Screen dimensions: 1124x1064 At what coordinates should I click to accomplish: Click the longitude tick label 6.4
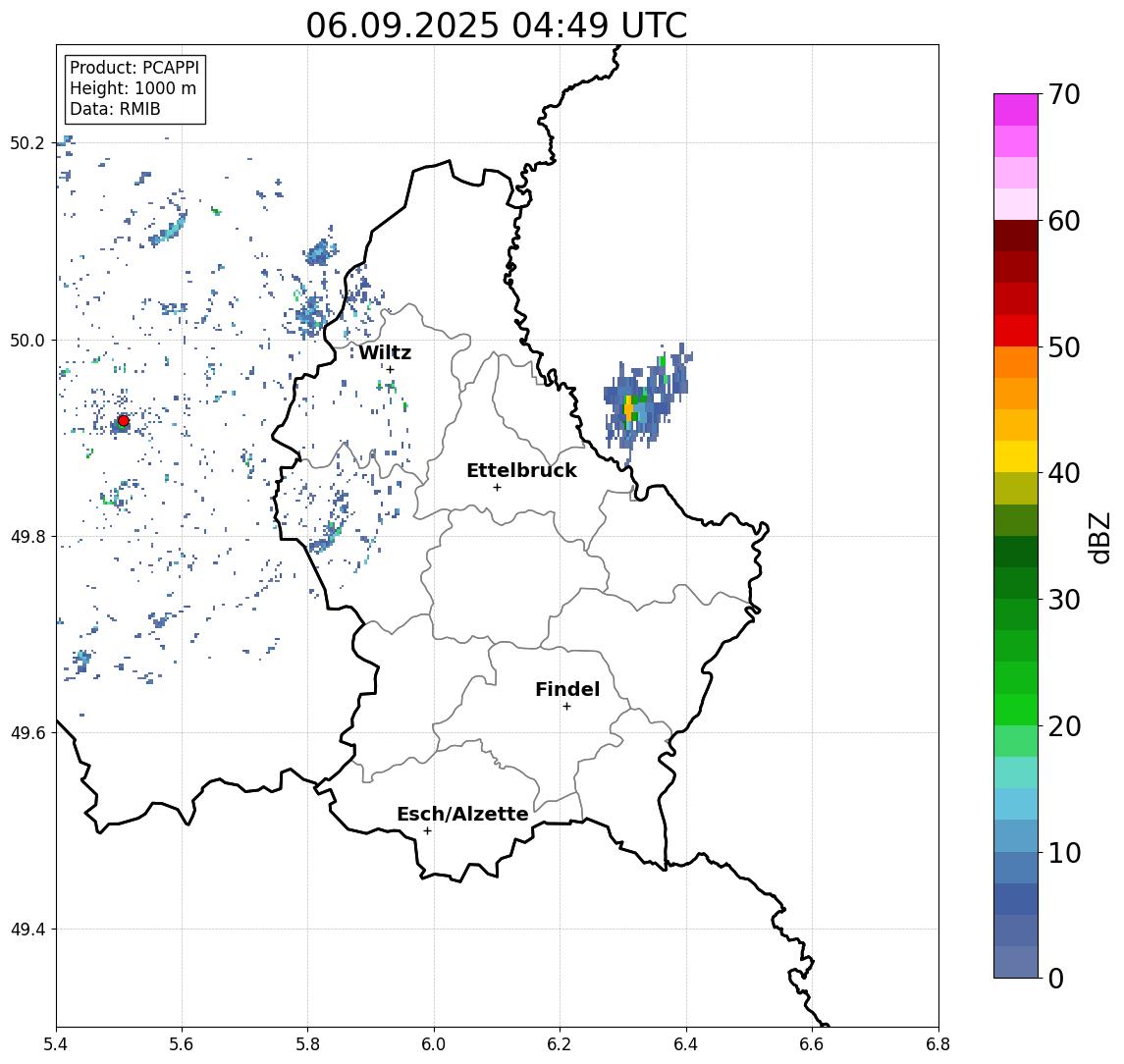[686, 1044]
